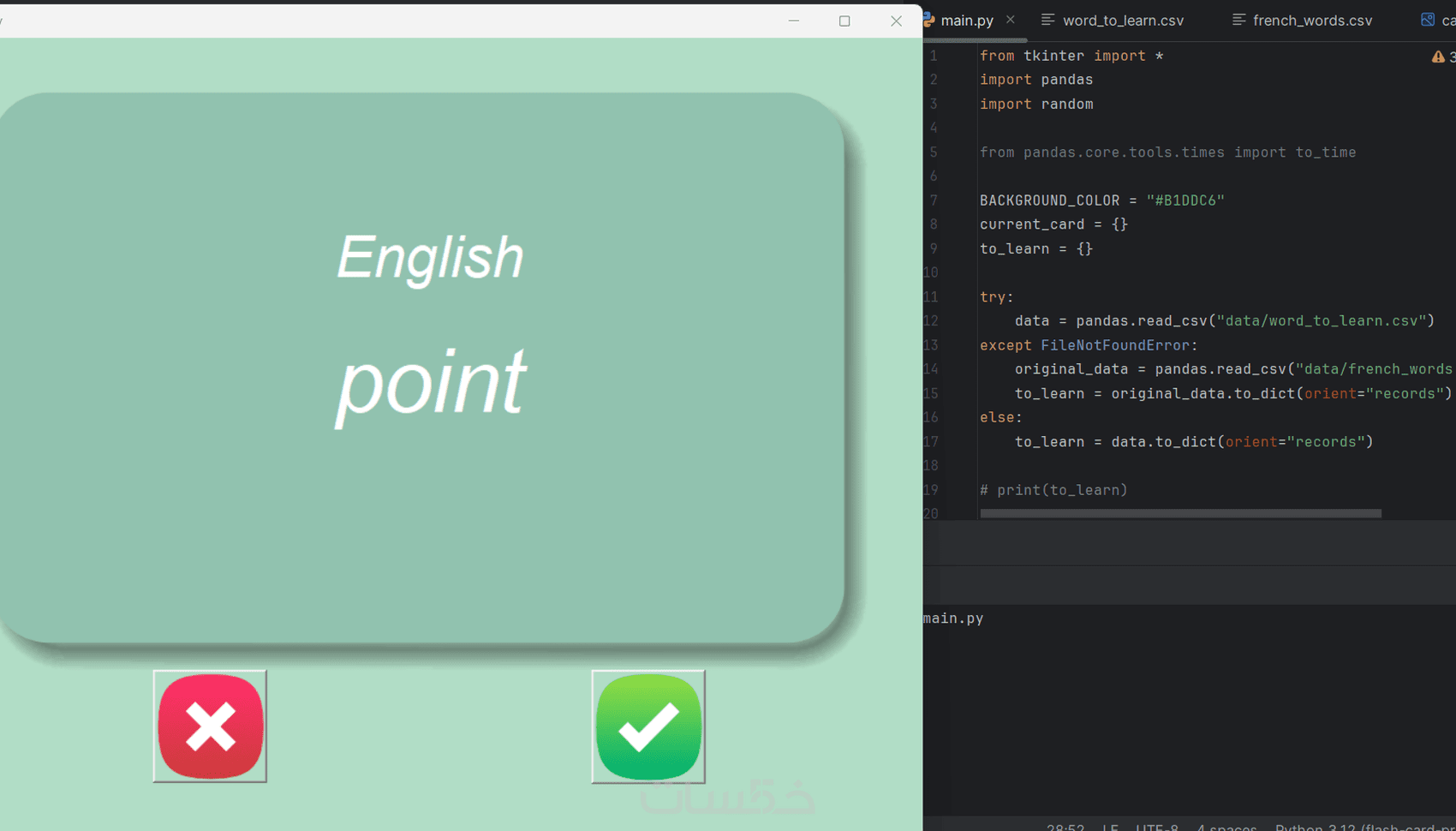Click the "current_card = {}" line
1456x831 pixels.
[1053, 224]
